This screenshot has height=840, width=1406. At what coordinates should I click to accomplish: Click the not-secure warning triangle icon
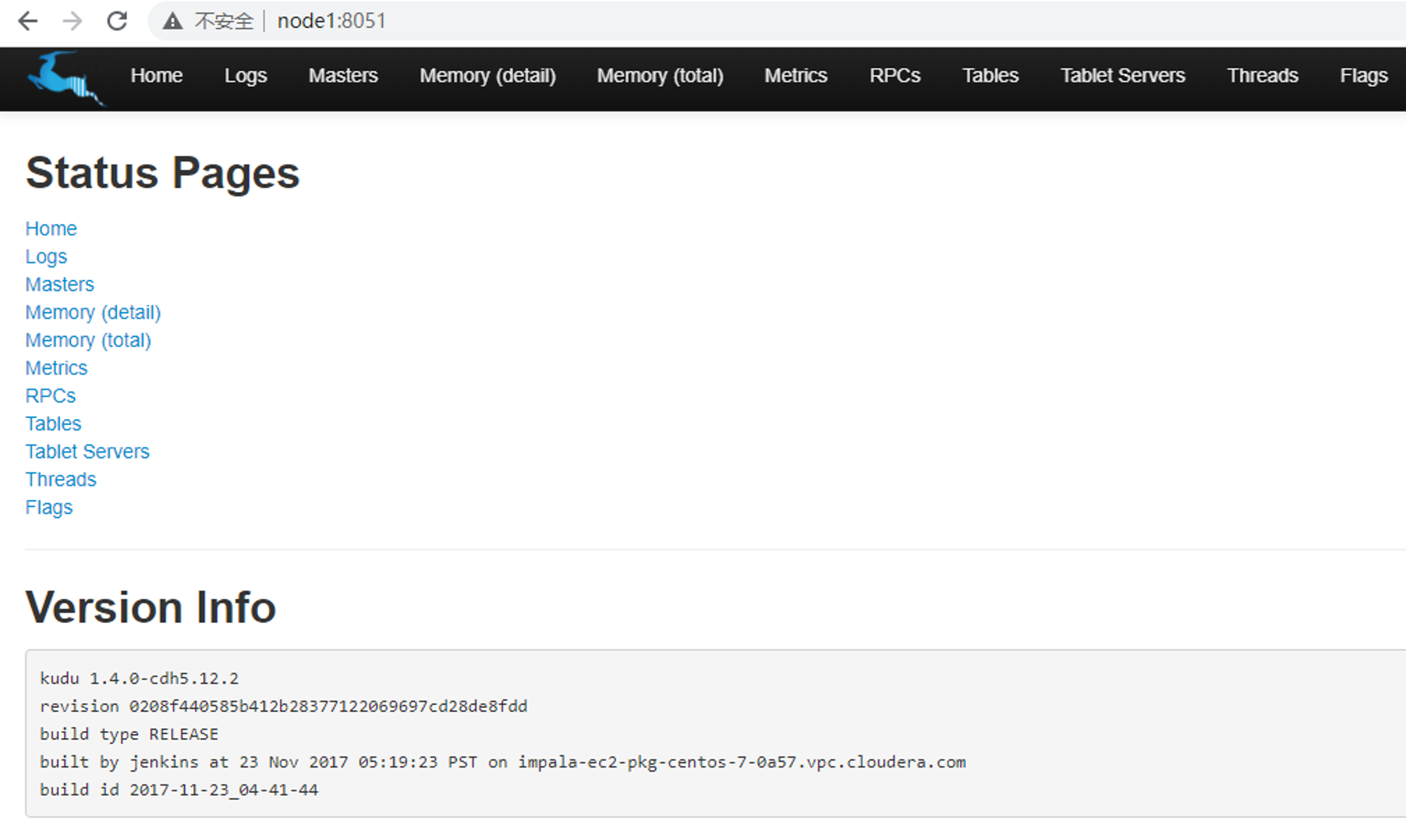coord(172,21)
